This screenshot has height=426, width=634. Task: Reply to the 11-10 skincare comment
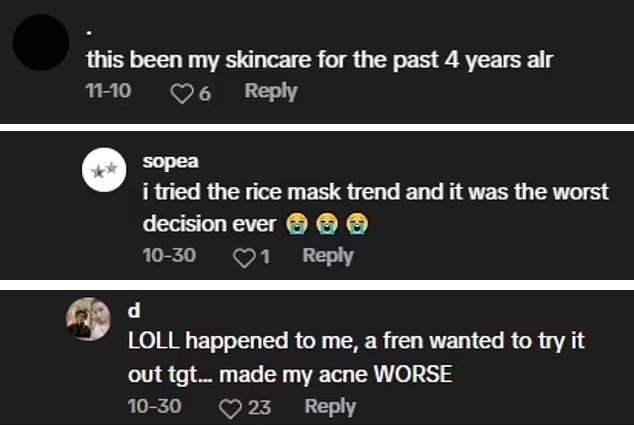[271, 91]
